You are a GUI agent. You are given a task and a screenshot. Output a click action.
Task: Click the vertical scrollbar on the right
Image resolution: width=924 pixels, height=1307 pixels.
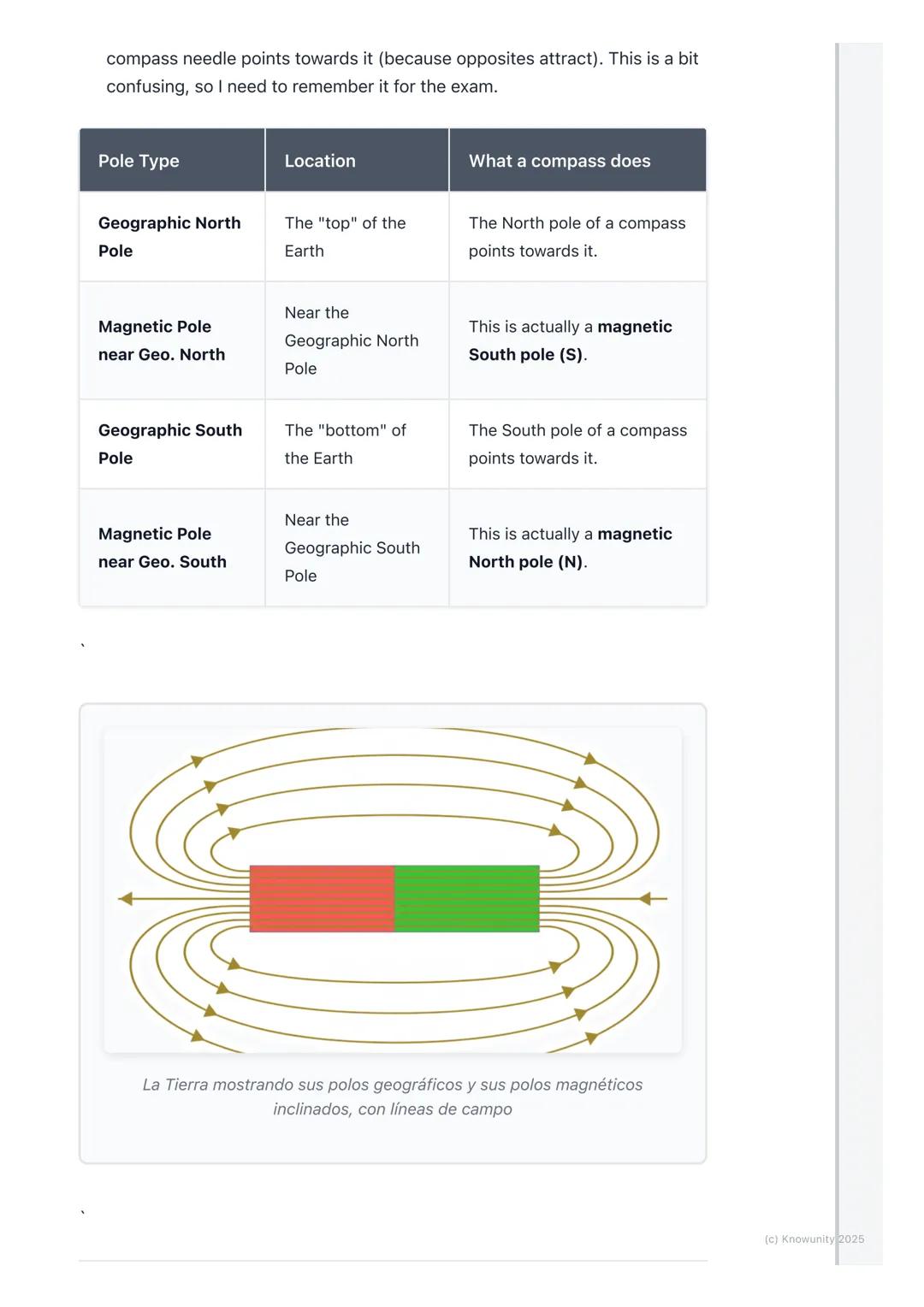coord(838,650)
